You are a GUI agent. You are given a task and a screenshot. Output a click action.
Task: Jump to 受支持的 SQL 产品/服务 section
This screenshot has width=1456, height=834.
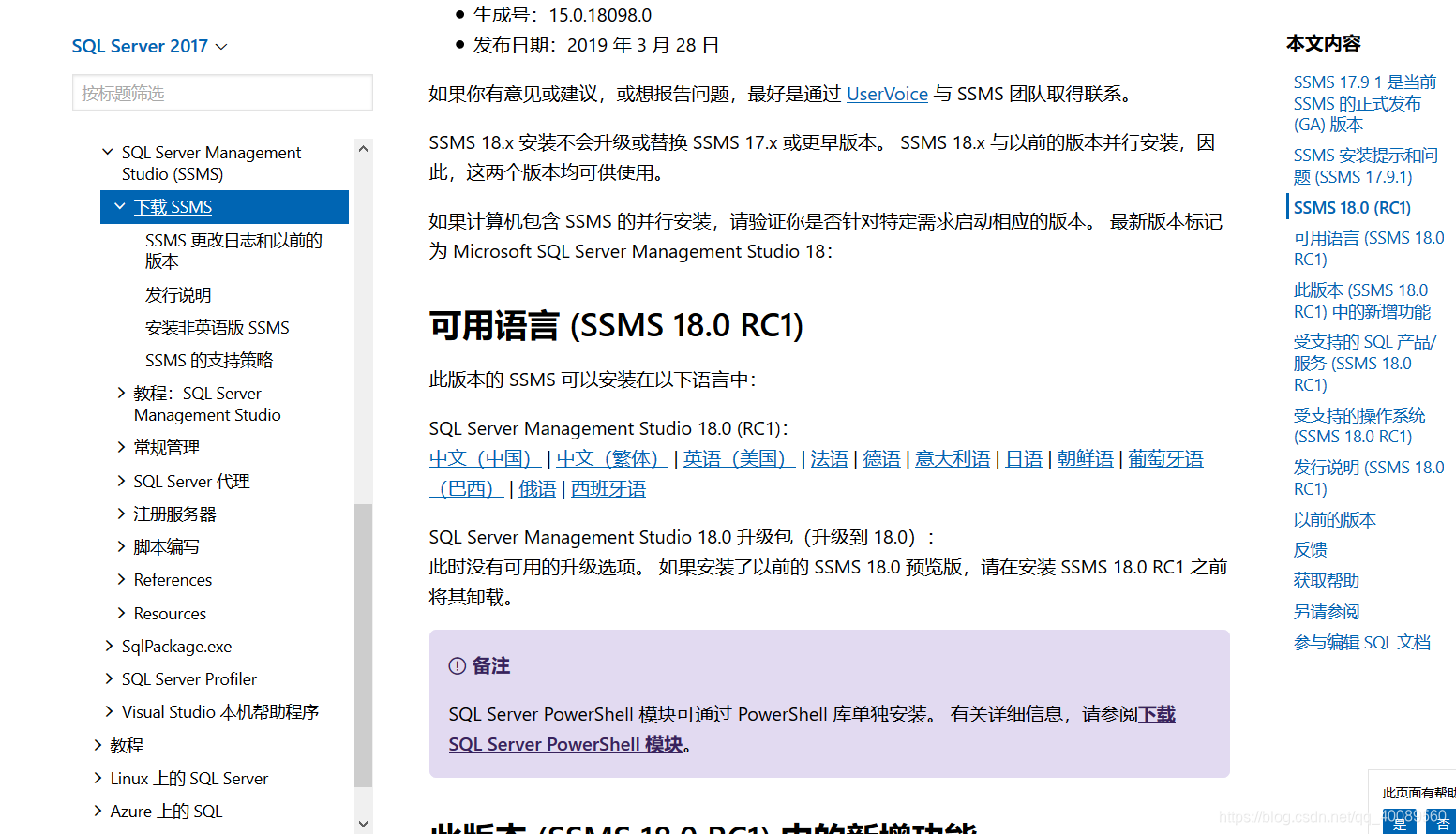coord(1365,363)
